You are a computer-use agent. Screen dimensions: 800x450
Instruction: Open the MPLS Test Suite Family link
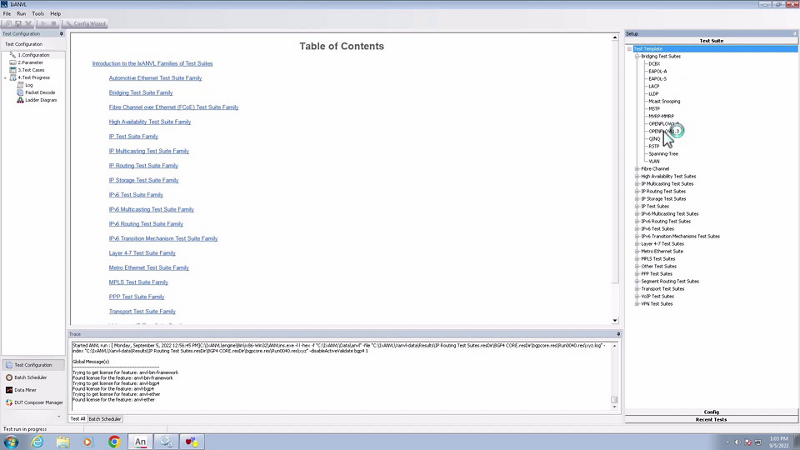pos(138,282)
